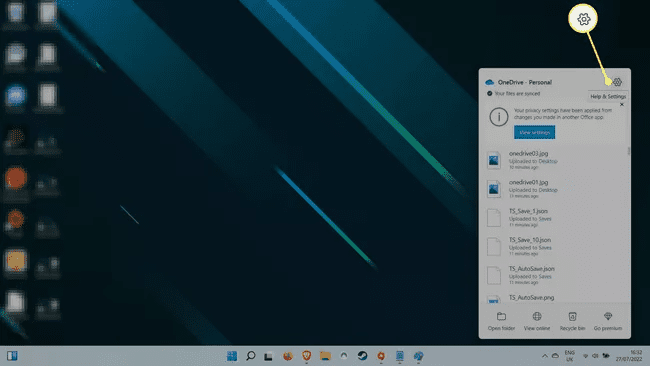
Task: Follow the Desktop link under onedrive01.jpg
Action: 548,190
